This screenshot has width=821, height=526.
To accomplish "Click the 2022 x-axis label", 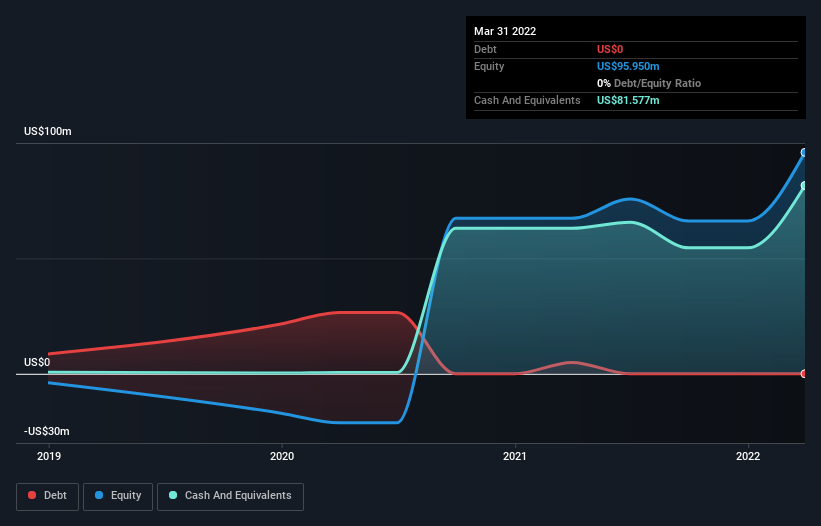I will click(748, 456).
